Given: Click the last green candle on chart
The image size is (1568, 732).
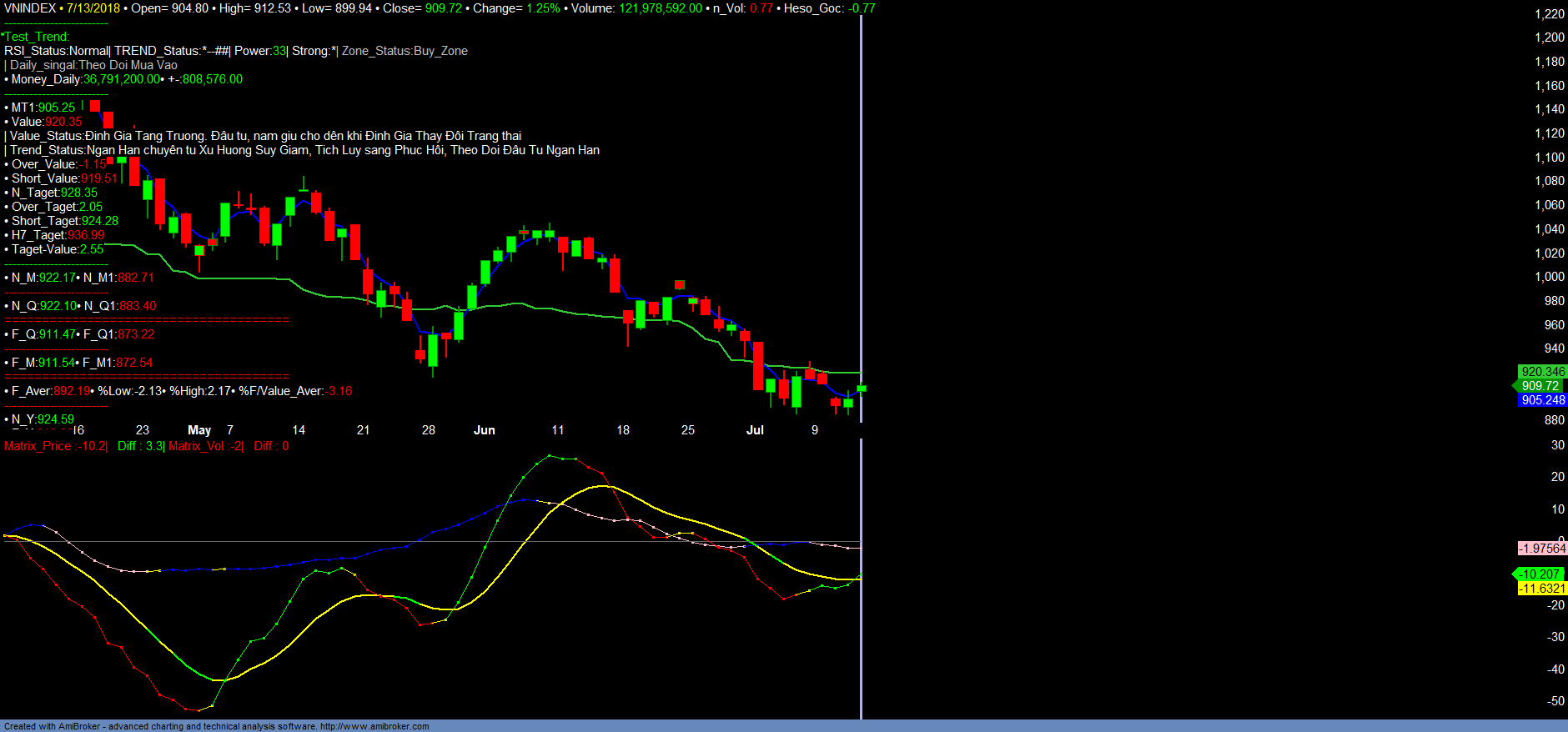Looking at the screenshot, I should (x=862, y=389).
